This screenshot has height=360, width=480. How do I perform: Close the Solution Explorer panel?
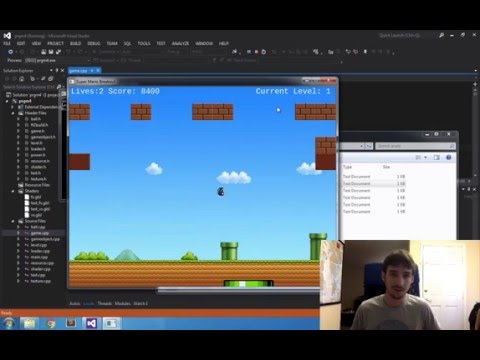pos(62,71)
